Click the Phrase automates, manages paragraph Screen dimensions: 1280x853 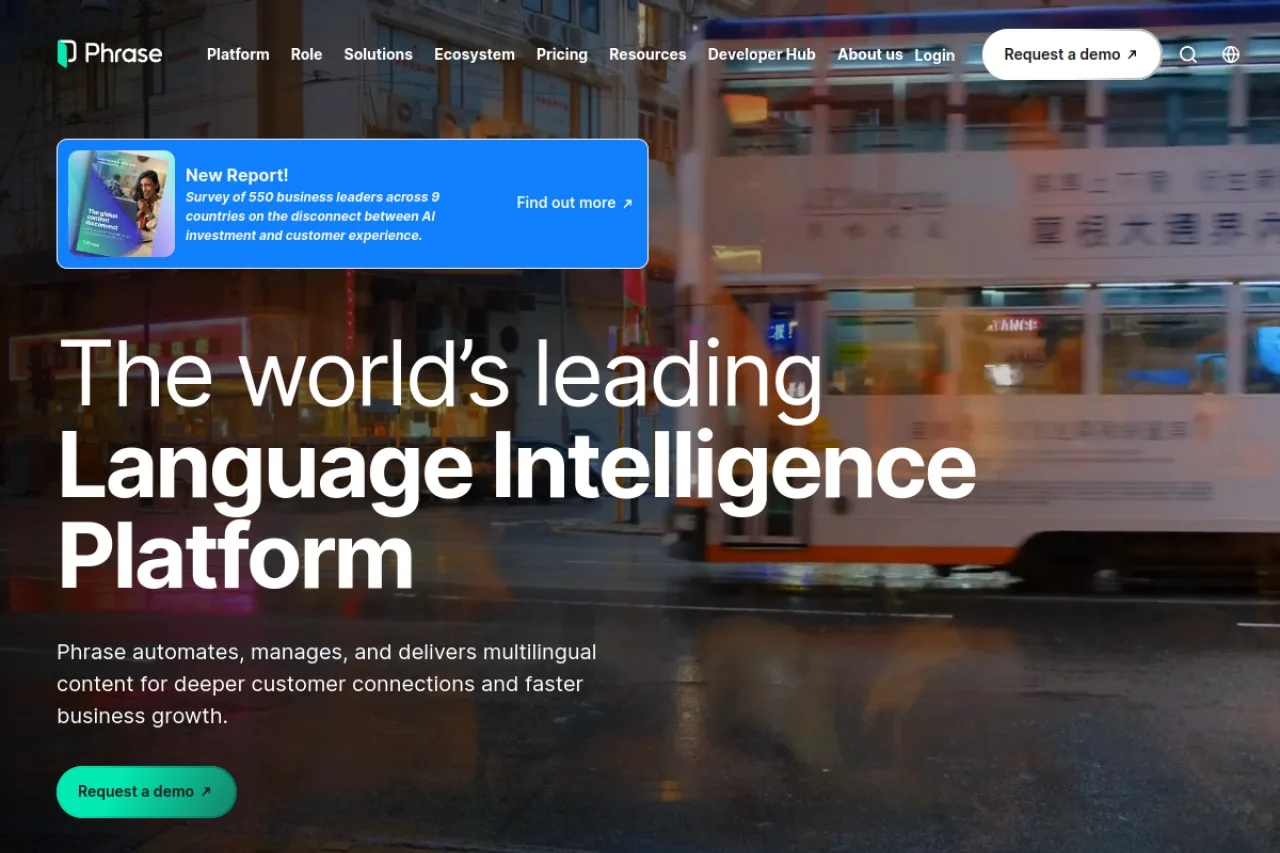(327, 684)
